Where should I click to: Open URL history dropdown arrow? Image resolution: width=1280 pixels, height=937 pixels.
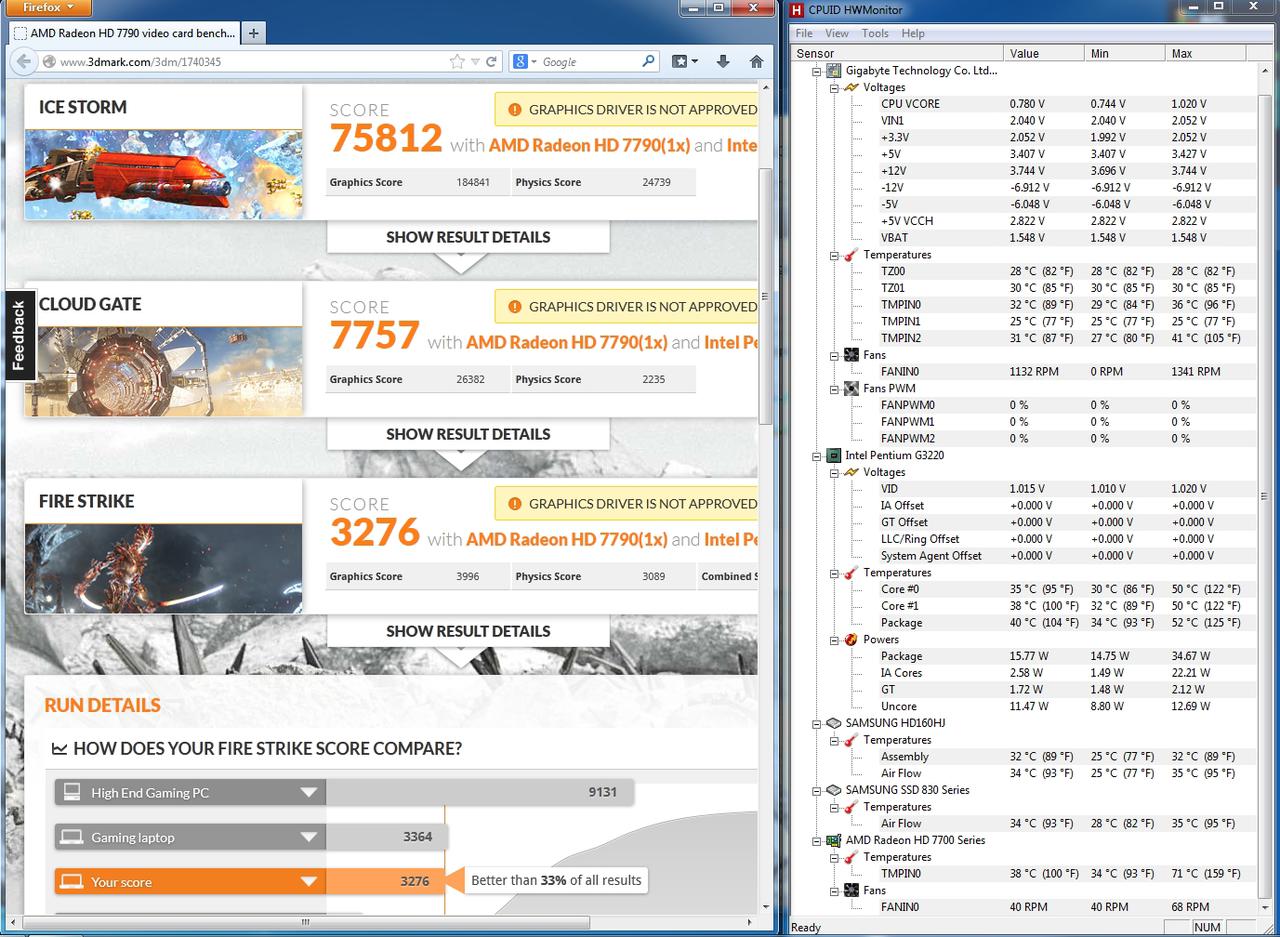475,62
